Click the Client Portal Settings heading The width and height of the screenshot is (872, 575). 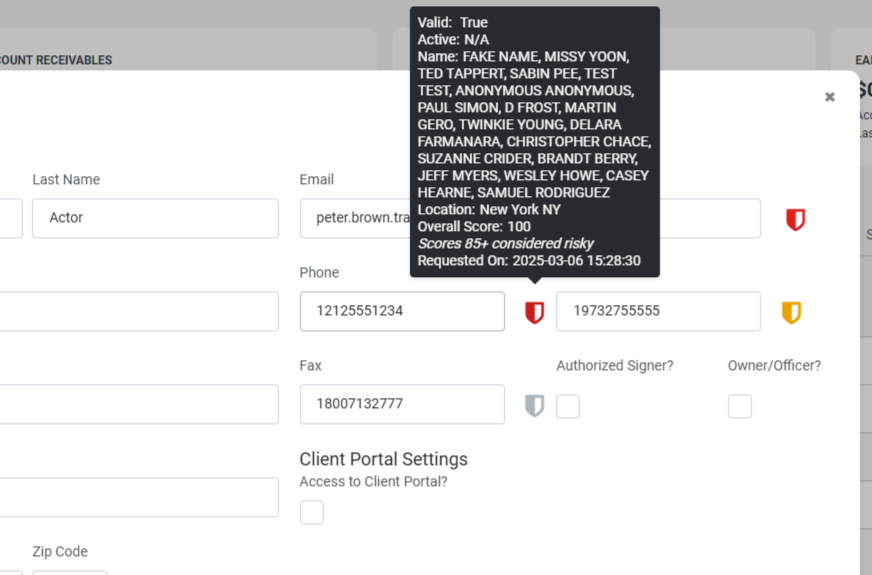click(x=383, y=459)
